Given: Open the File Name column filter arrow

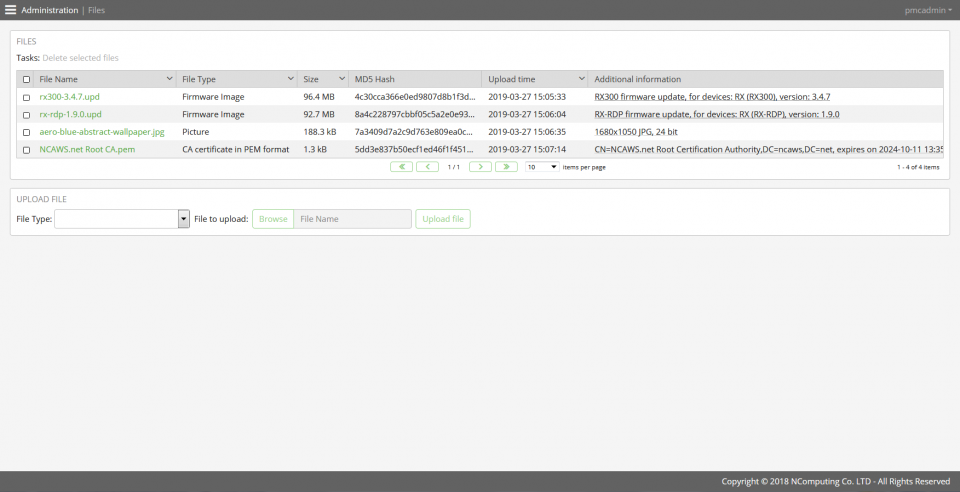Looking at the screenshot, I should (166, 79).
